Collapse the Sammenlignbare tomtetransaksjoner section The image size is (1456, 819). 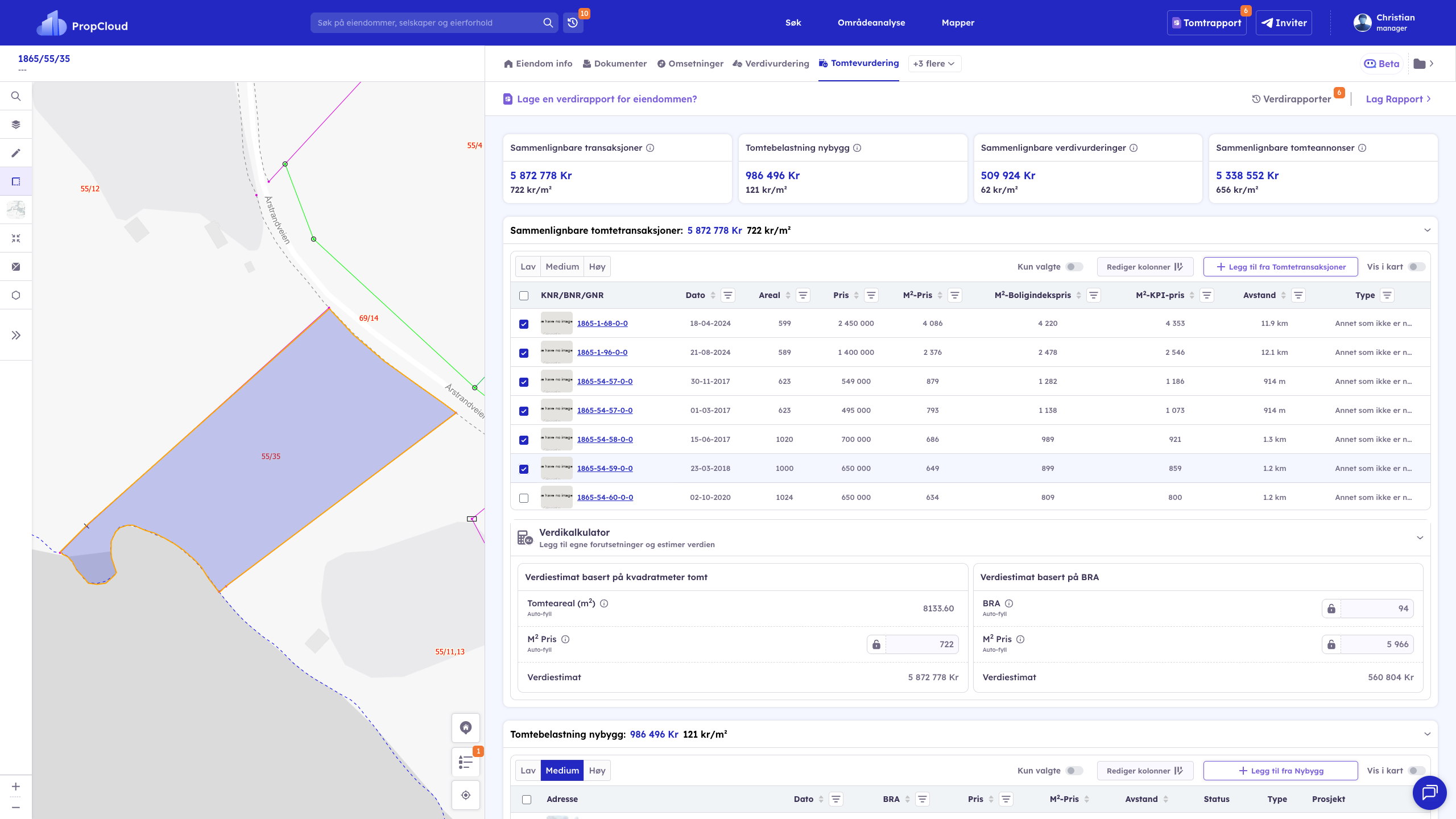[1427, 230]
